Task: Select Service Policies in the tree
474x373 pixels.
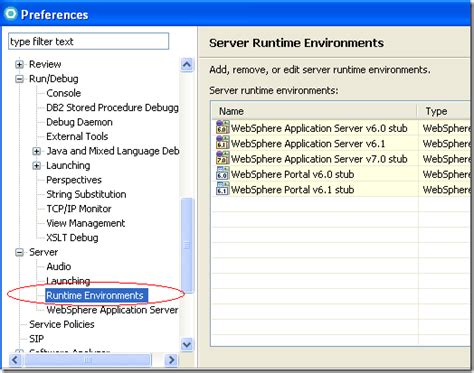Action: pyautogui.click(x=62, y=324)
